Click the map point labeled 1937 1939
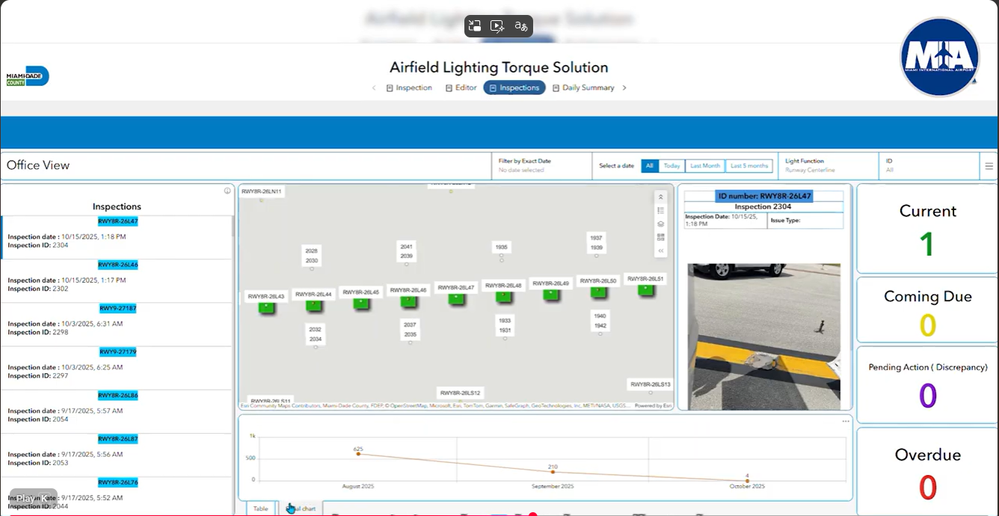Image resolution: width=999 pixels, height=516 pixels. (x=596, y=255)
